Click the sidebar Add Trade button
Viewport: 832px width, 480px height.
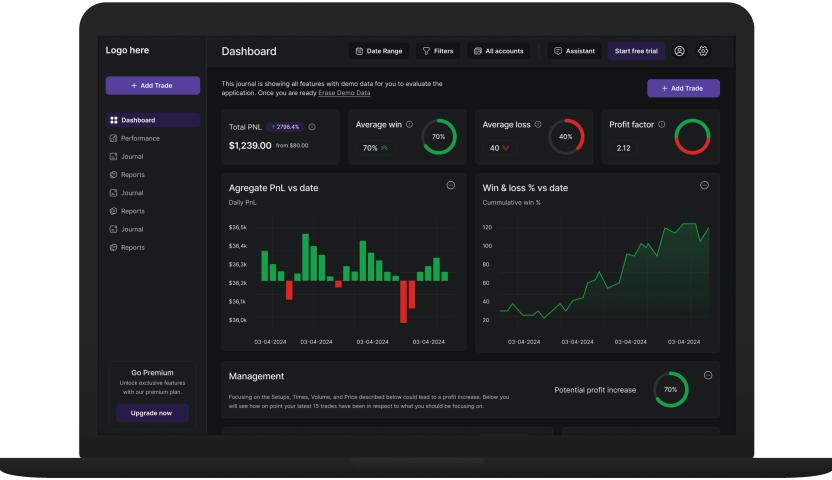pos(152,85)
